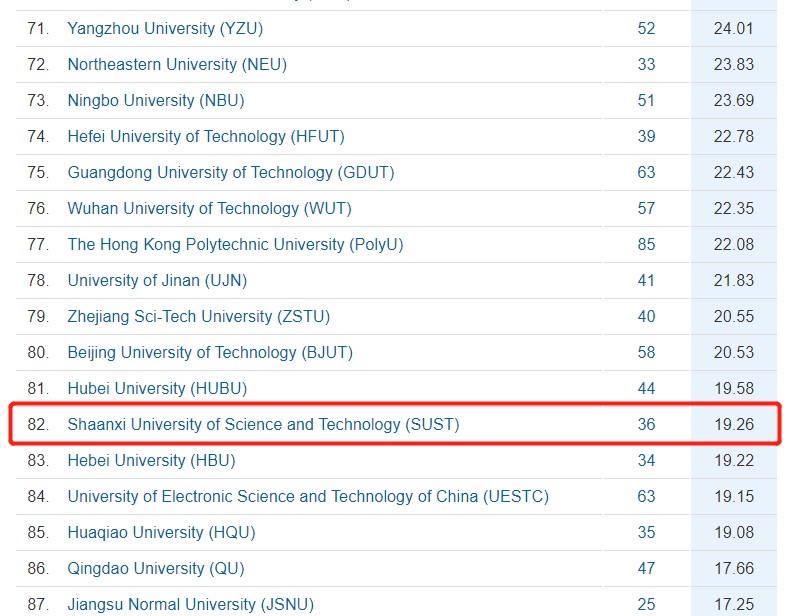The image size is (810, 616).
Task: Open Huaqiao University (HQU) entry
Action: tap(160, 532)
